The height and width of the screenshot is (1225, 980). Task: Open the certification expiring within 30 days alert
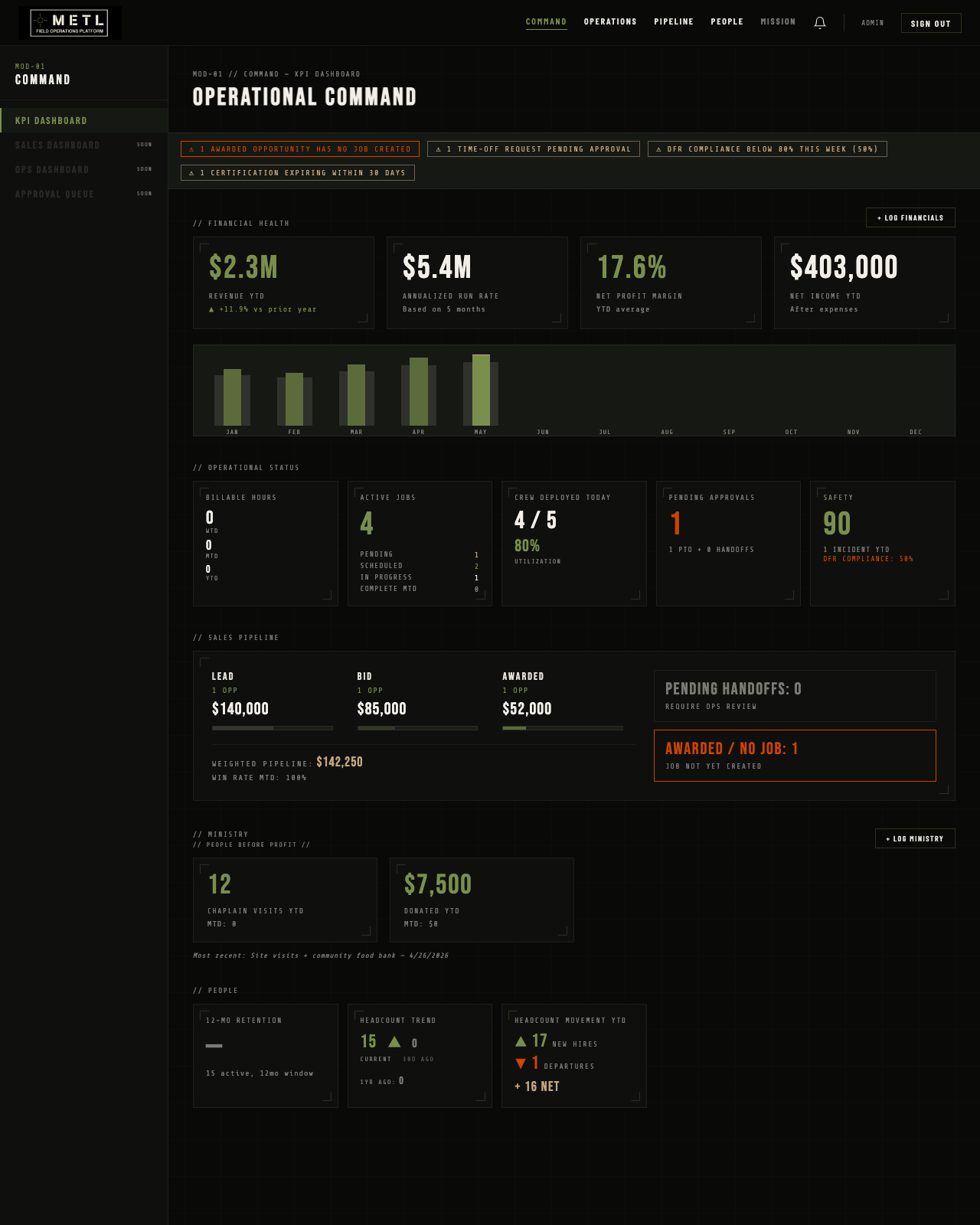coord(298,173)
